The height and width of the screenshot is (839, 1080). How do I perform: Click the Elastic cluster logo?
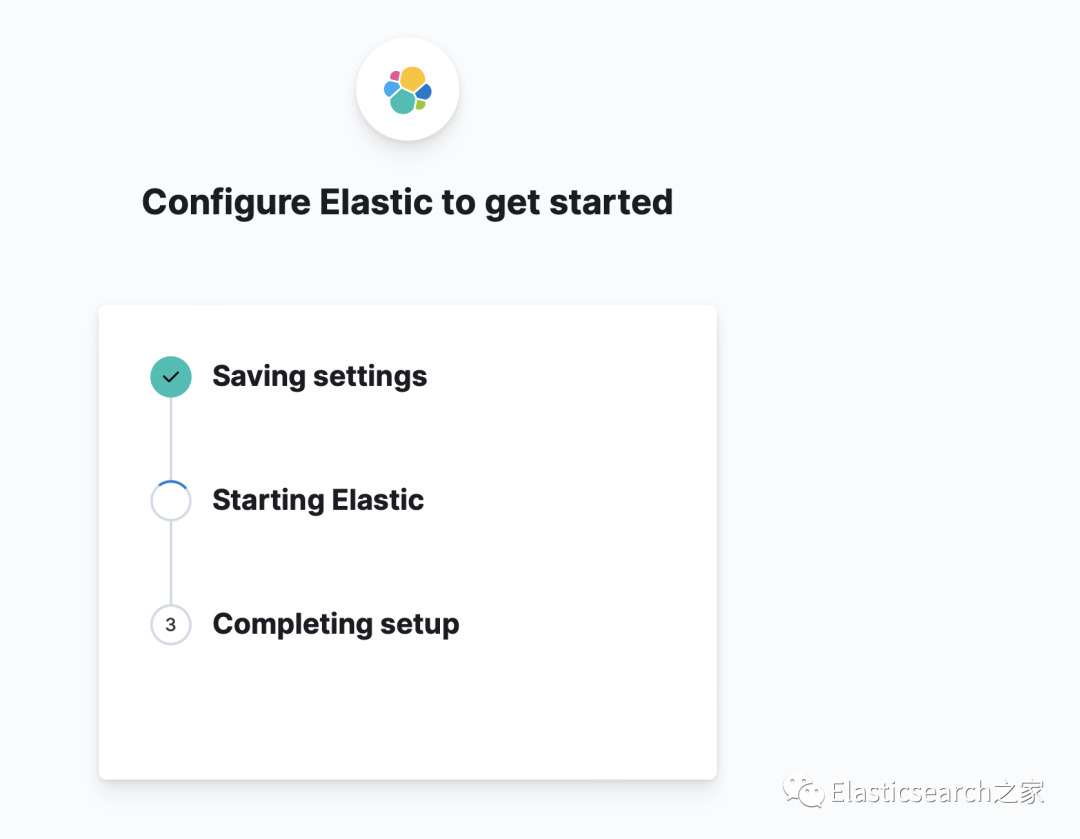407,90
